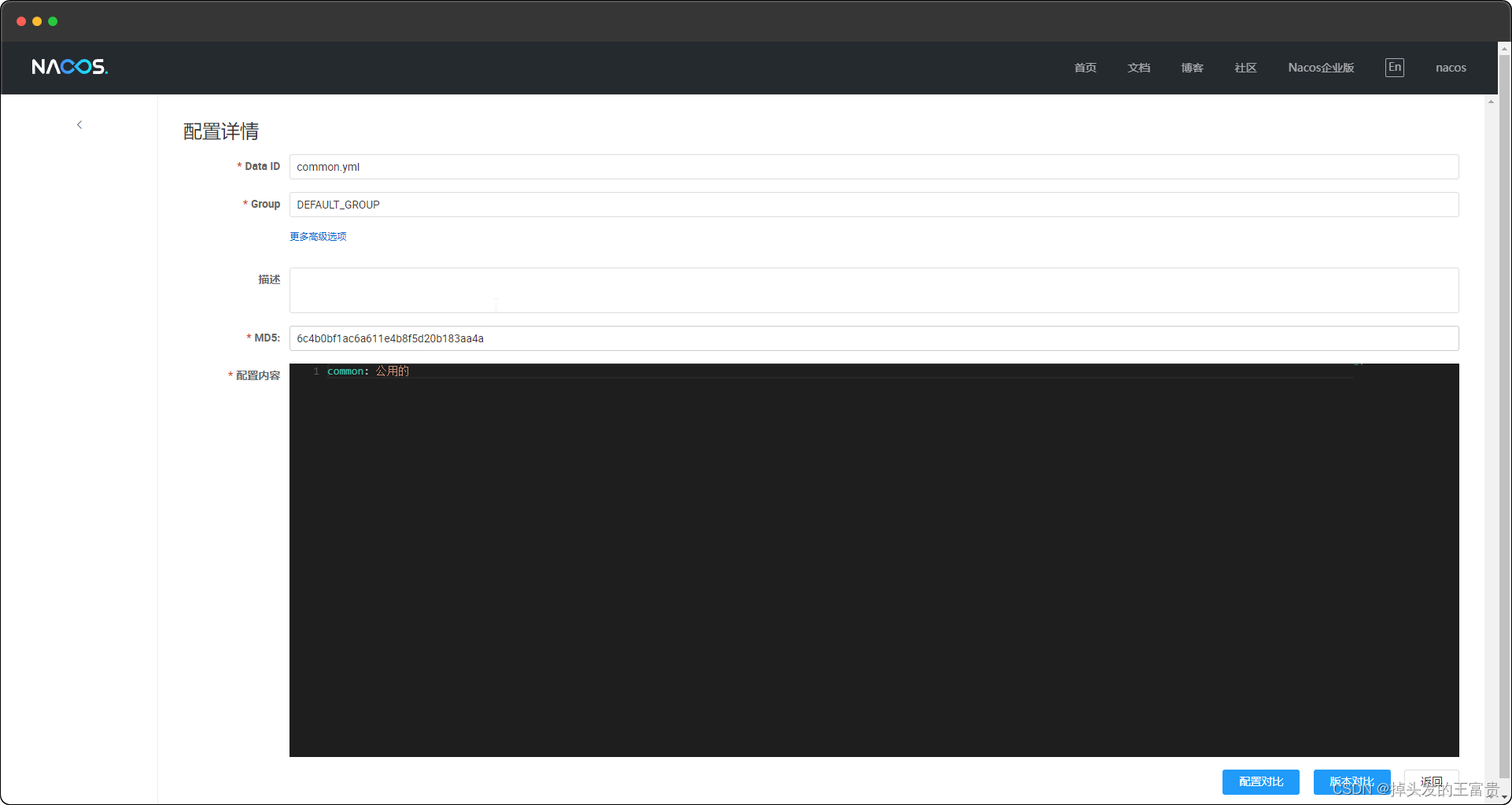Click the 配置内容 field label
This screenshot has width=1512, height=805.
coord(258,375)
